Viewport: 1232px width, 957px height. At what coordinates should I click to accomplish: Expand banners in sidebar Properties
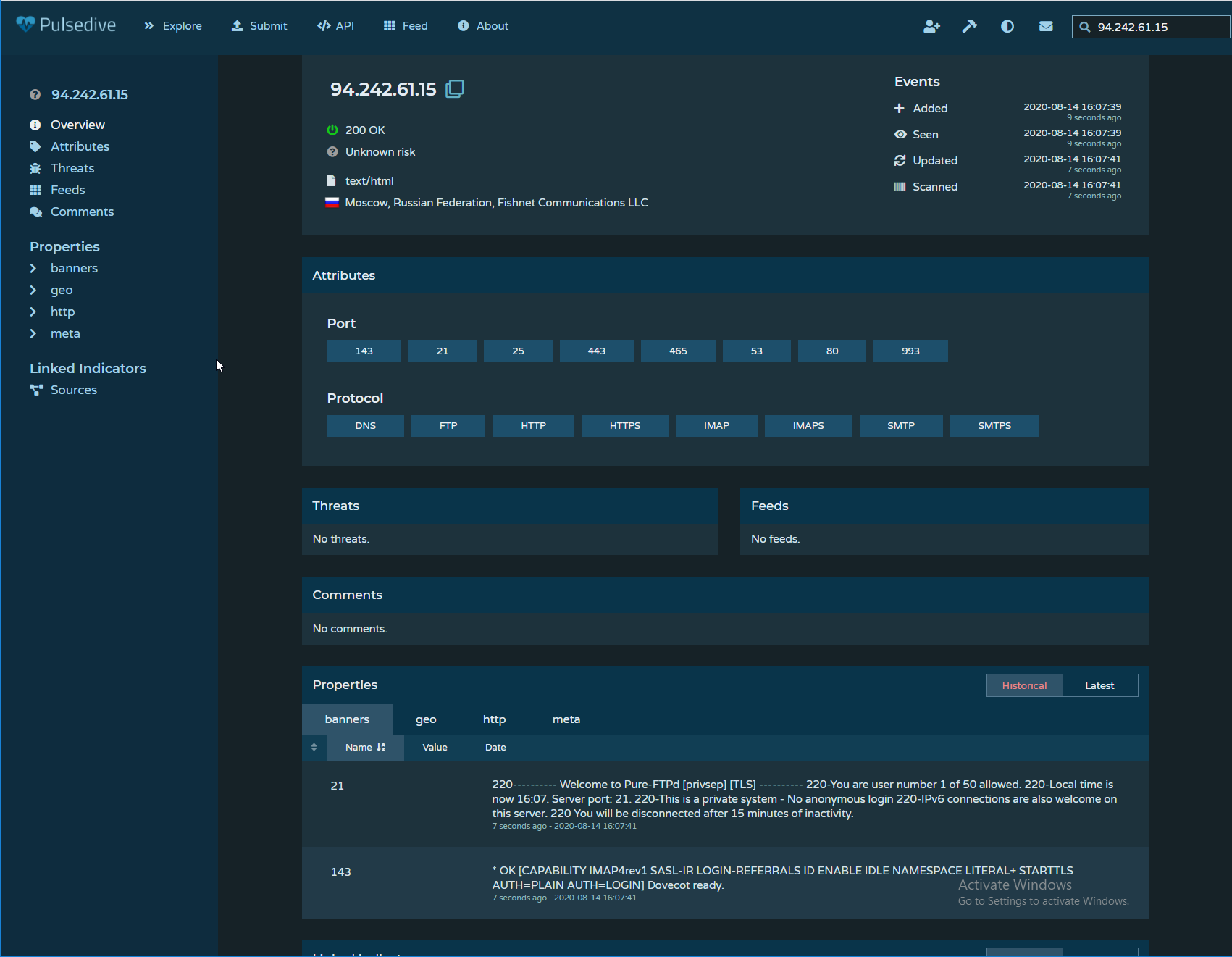point(74,268)
